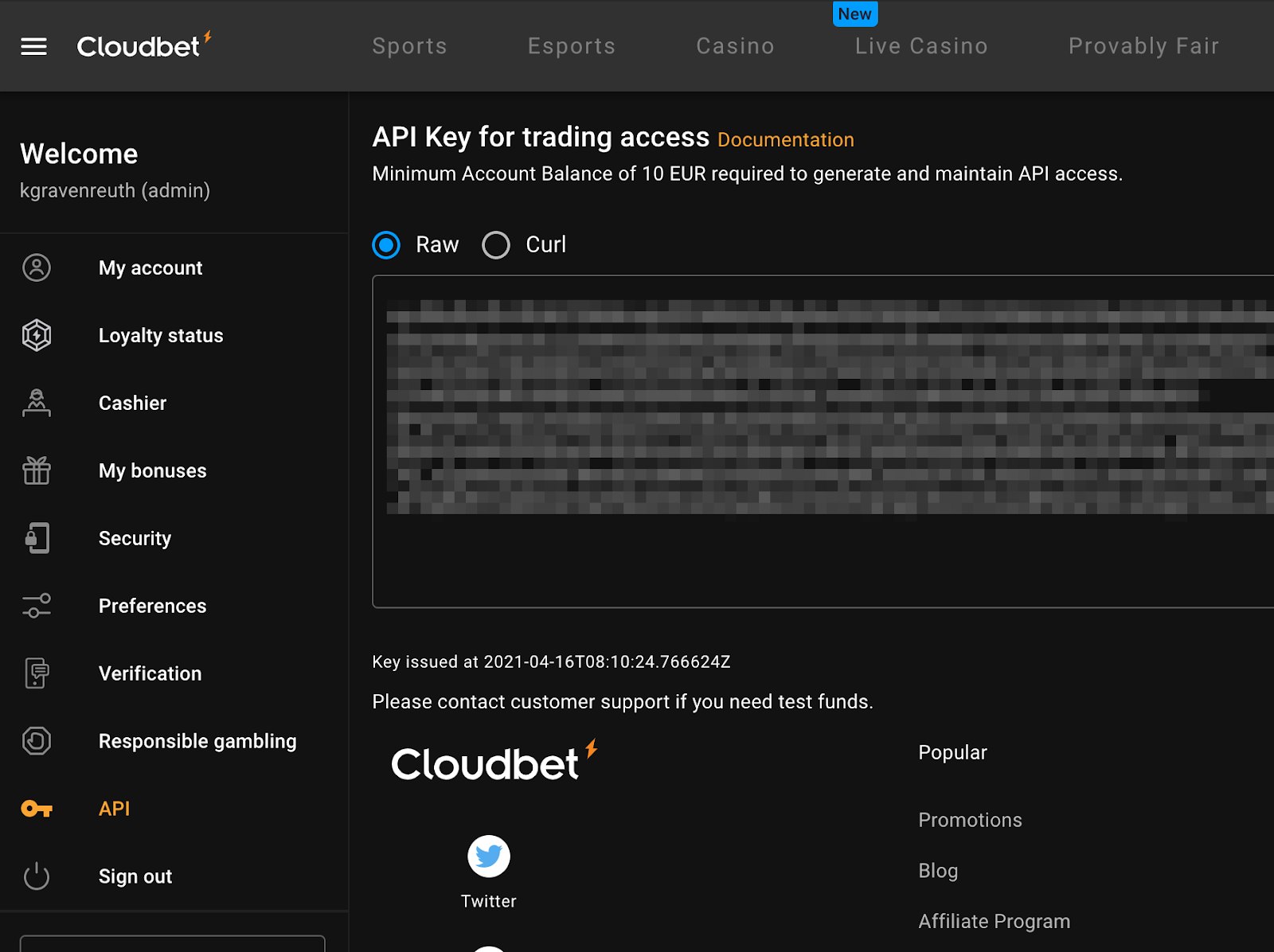The width and height of the screenshot is (1274, 952).
Task: Click the Sign out power icon
Action: 37,876
